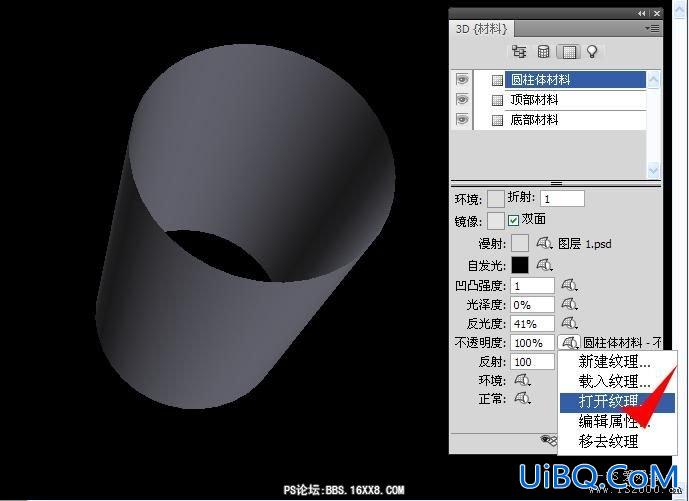
Task: Click the 反光度 41% field
Action: point(532,323)
